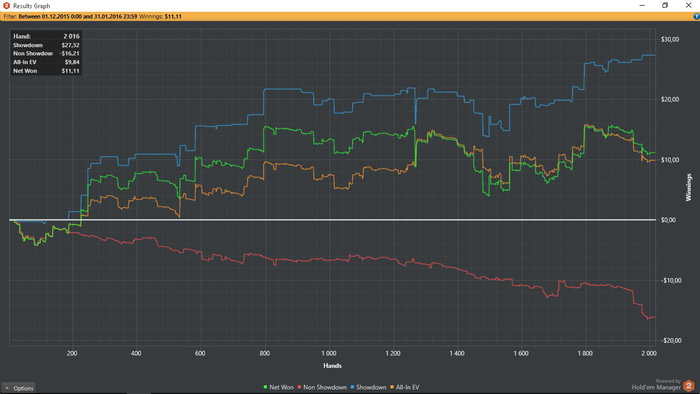The image size is (700, 394).
Task: Click the -$10,00 axis label
Action: tap(671, 280)
